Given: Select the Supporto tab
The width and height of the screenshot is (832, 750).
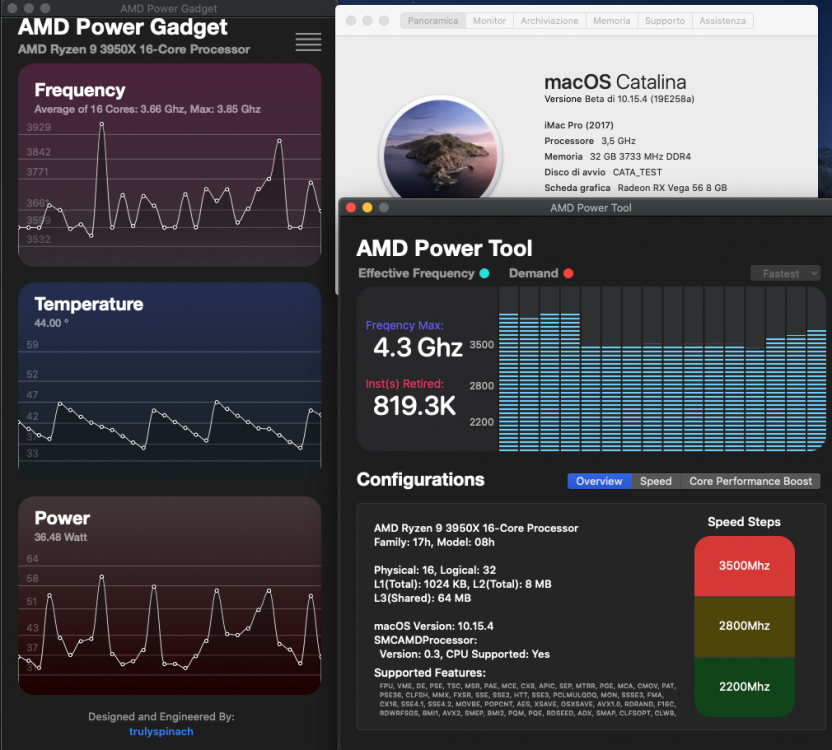Looking at the screenshot, I should coord(665,21).
